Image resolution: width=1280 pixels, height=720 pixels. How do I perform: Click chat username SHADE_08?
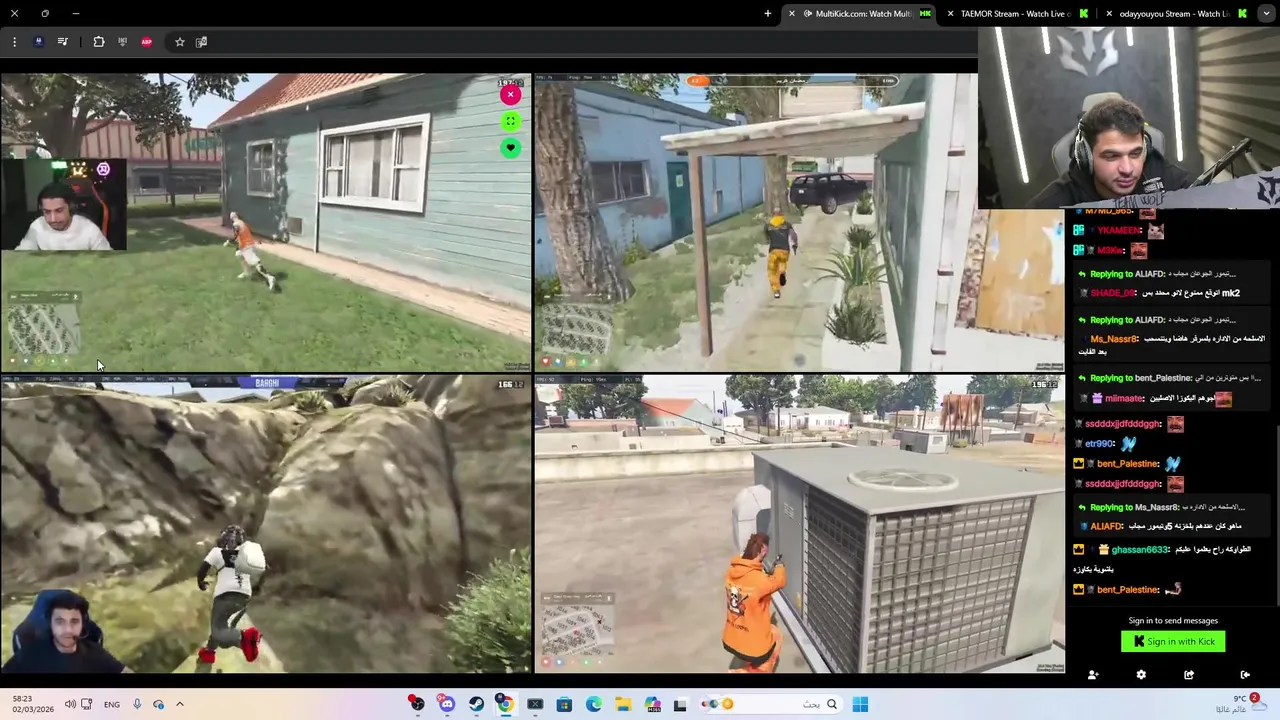1112,293
